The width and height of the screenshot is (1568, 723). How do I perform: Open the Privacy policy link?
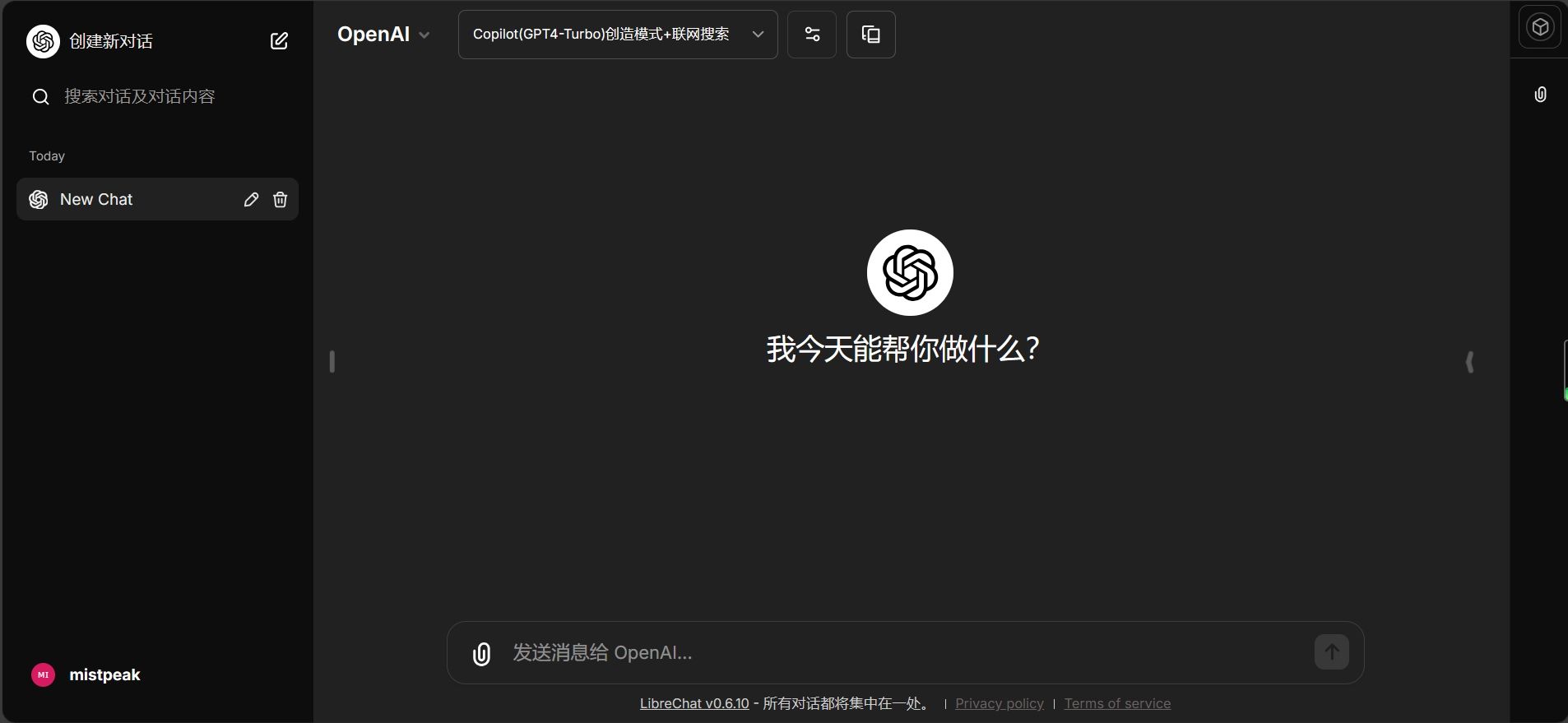point(999,704)
